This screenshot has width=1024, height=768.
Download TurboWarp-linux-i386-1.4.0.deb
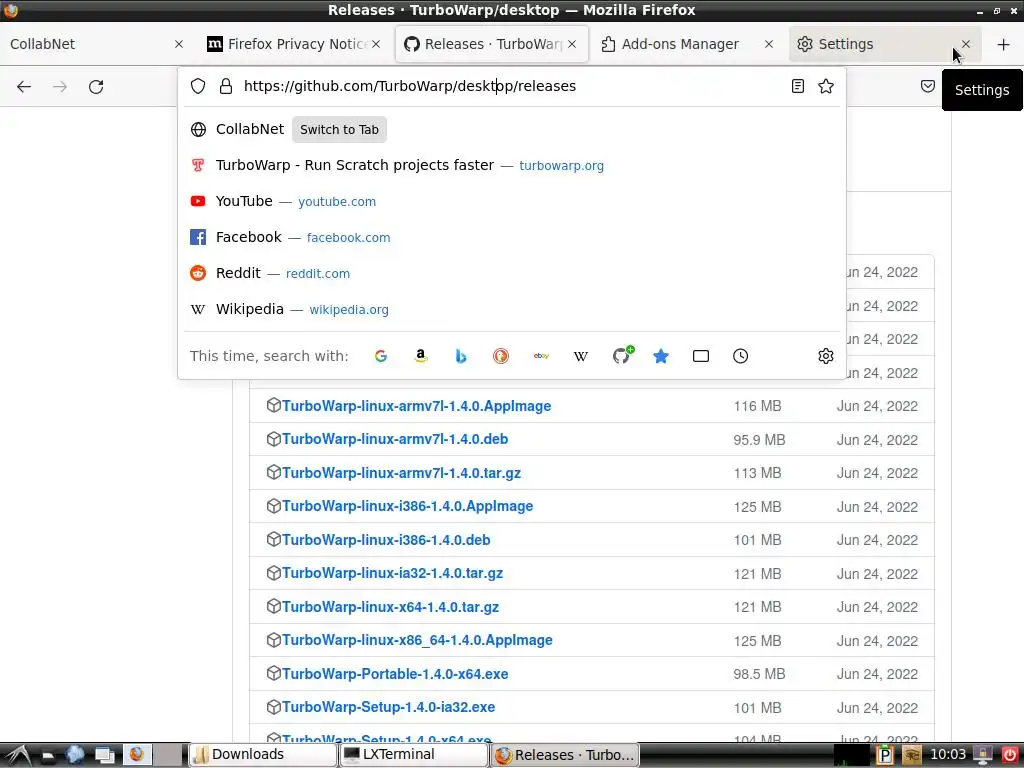click(386, 540)
